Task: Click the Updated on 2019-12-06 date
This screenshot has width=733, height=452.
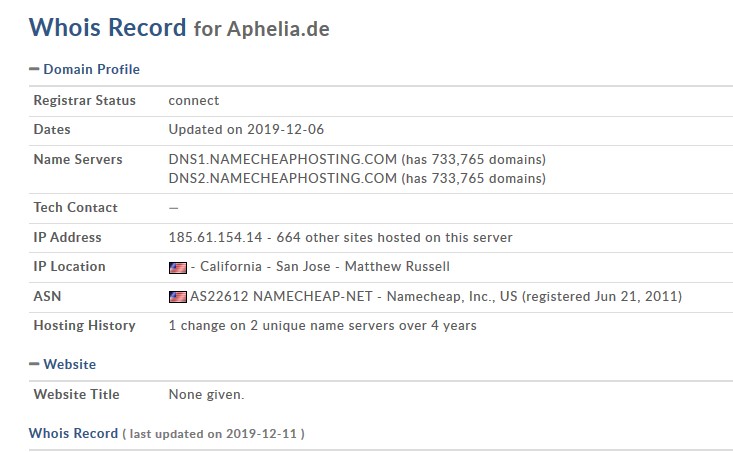Action: click(246, 129)
